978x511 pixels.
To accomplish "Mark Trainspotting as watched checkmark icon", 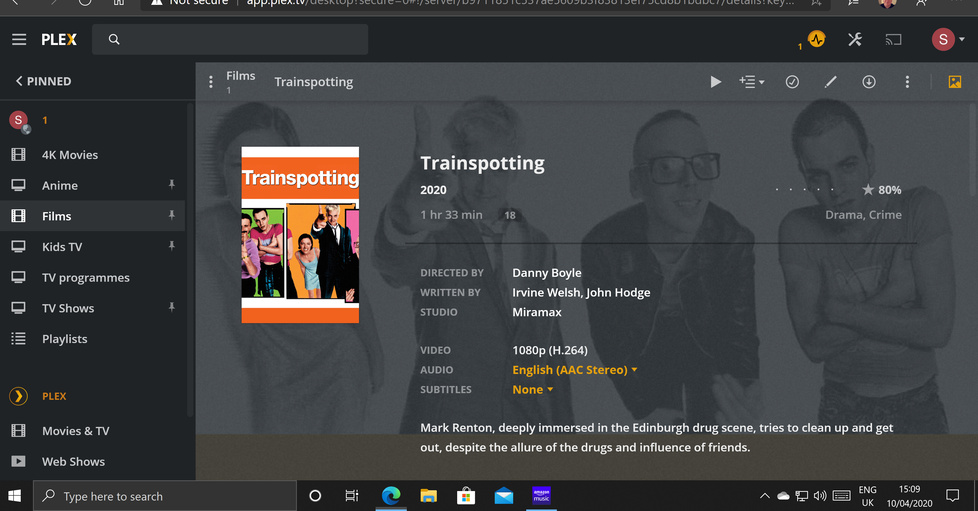I will pyautogui.click(x=792, y=82).
